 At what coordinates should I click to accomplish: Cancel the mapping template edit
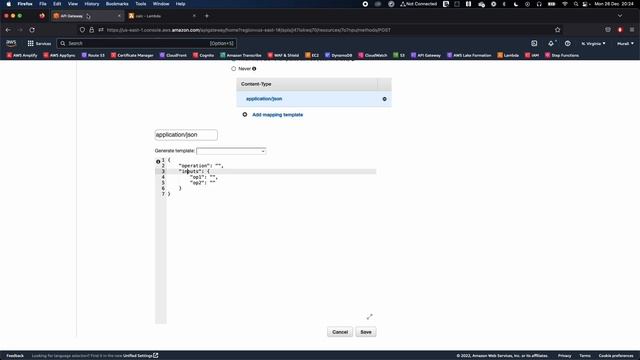(x=340, y=332)
